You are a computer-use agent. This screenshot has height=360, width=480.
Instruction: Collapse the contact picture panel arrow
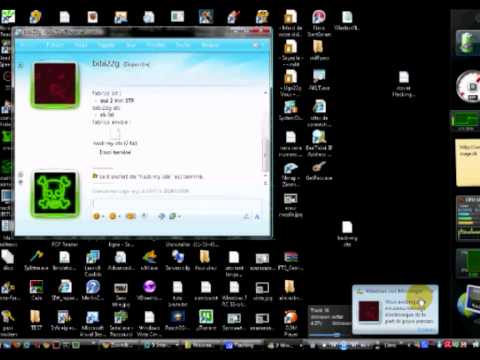(20, 66)
